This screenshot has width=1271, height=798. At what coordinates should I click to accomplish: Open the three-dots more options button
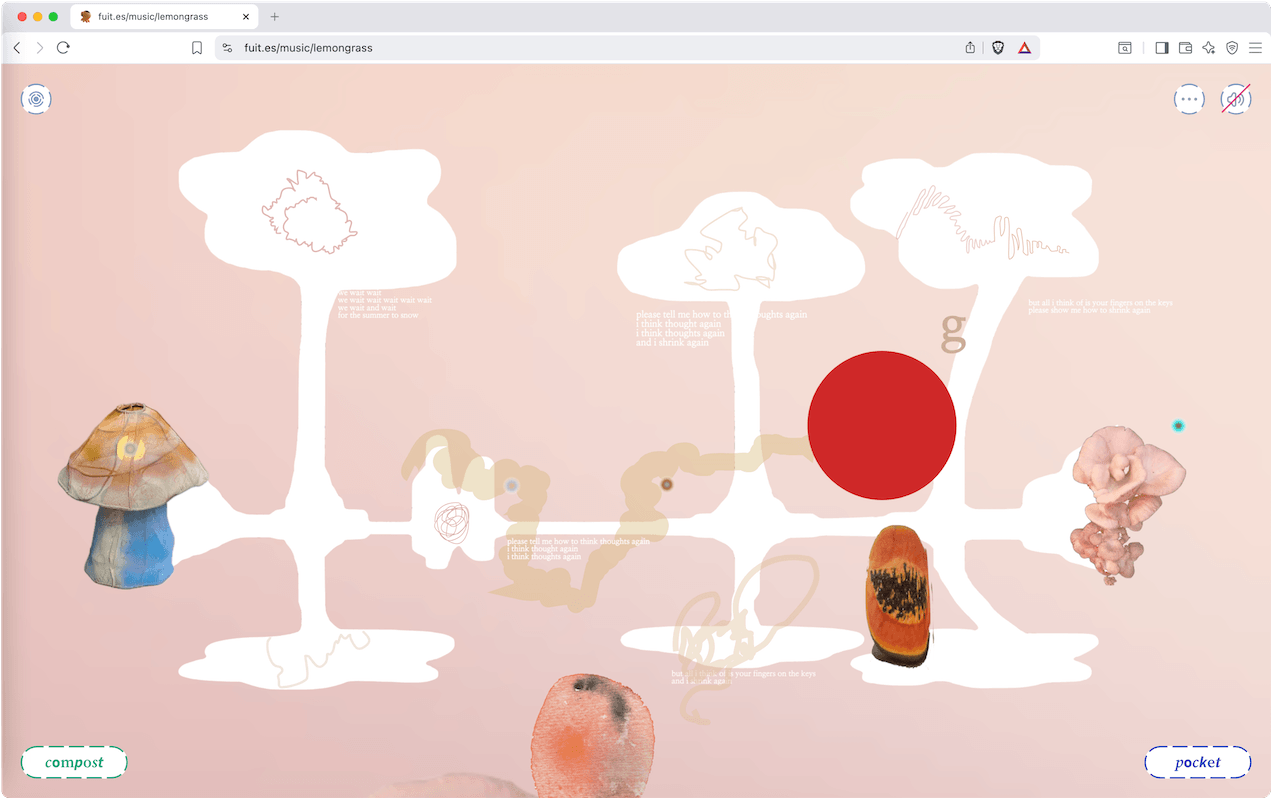[x=1189, y=99]
